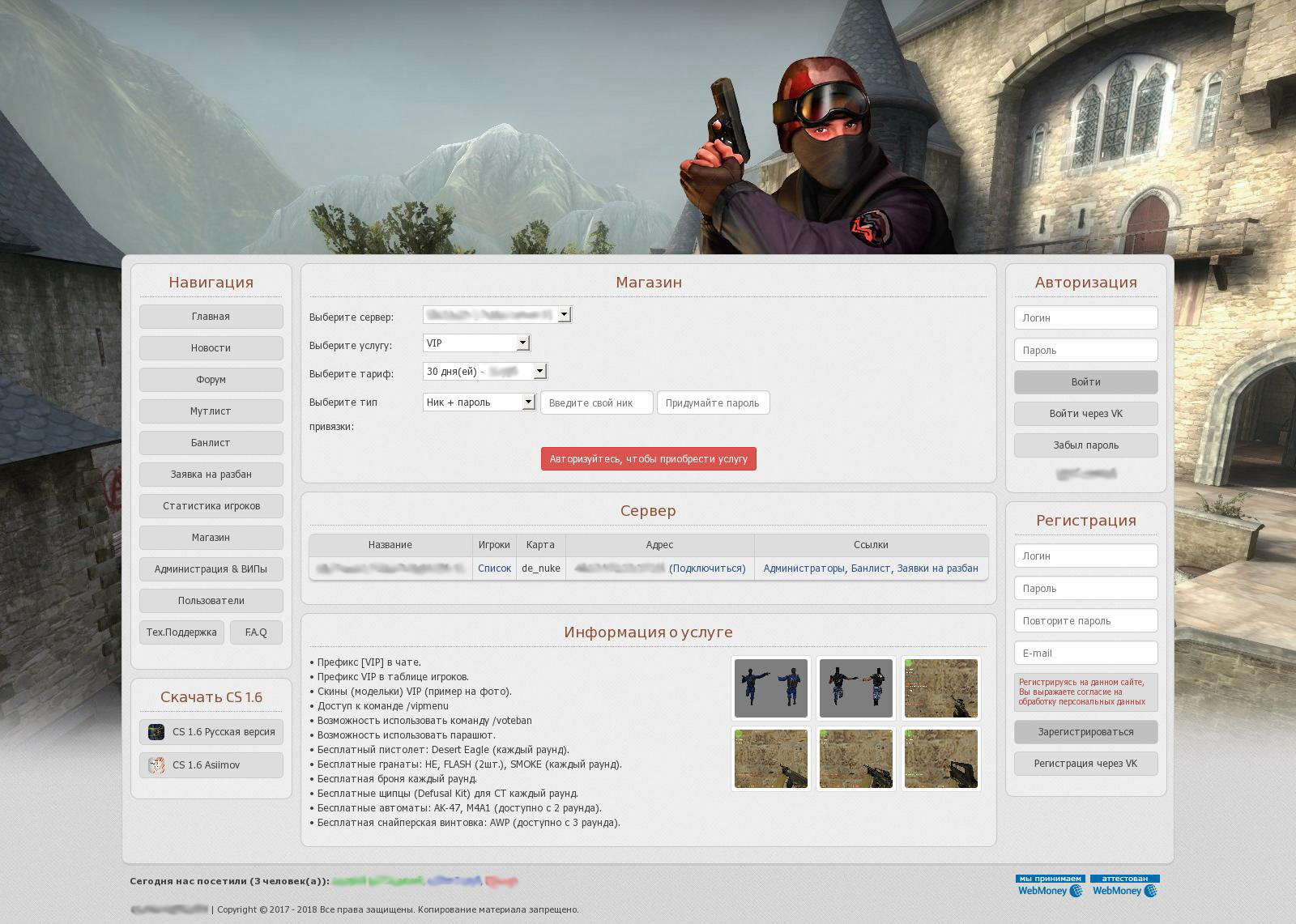The image size is (1296, 924).
Task: Open the F.A.Q navigation button
Action: (x=256, y=632)
